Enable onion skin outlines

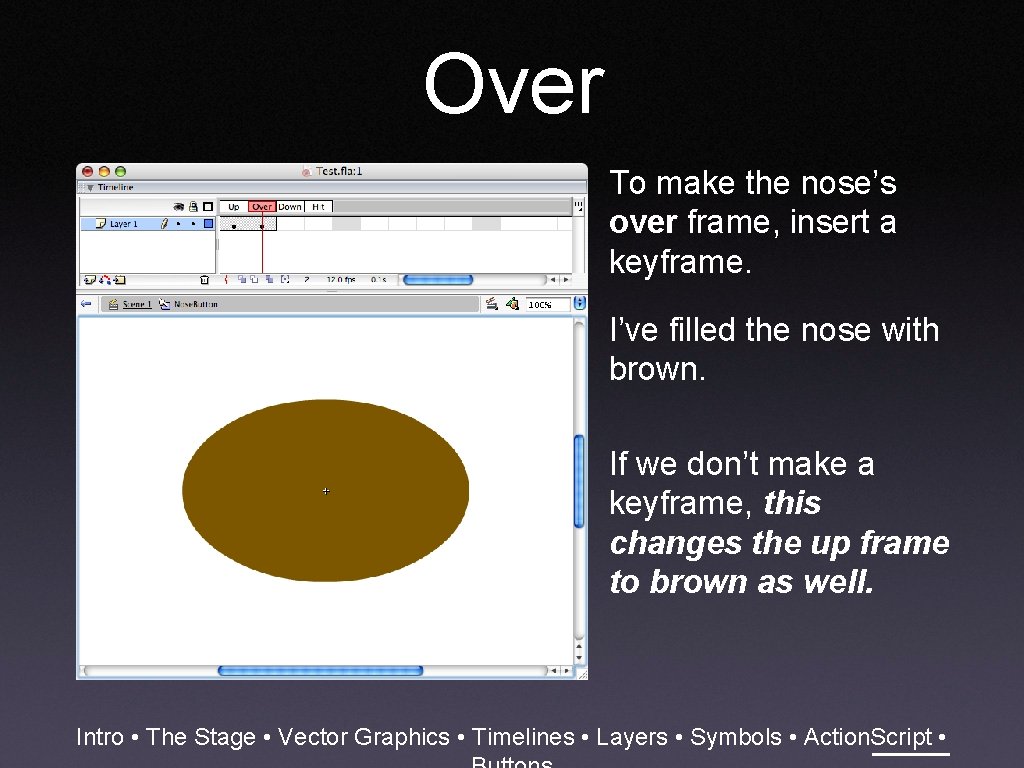coord(255,280)
